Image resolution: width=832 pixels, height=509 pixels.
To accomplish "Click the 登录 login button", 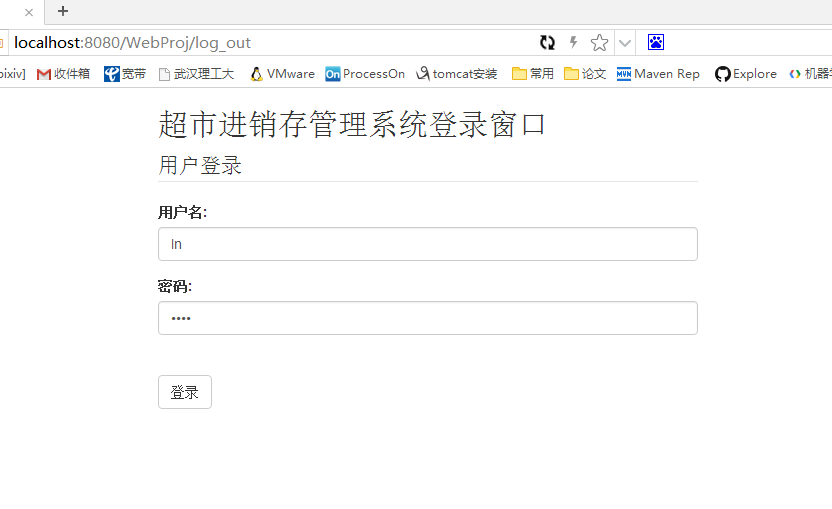I will coord(185,392).
